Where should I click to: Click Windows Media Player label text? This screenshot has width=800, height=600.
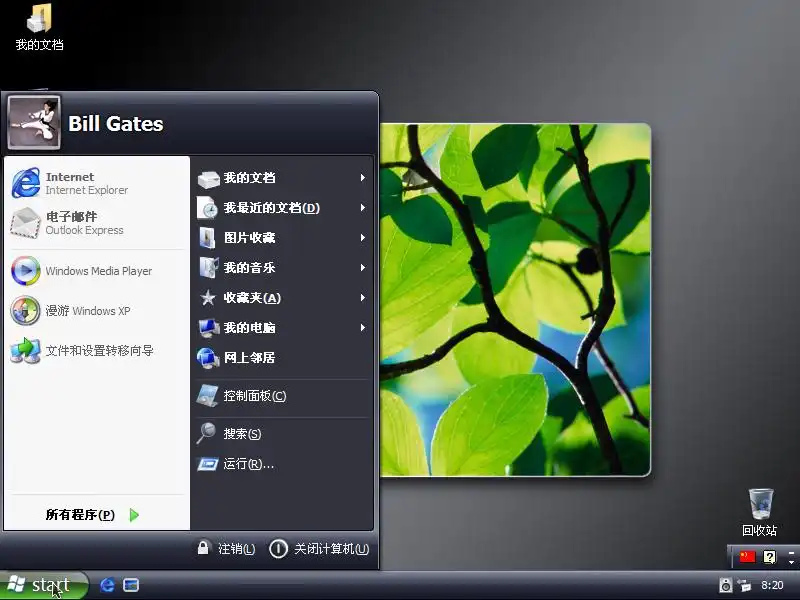99,271
